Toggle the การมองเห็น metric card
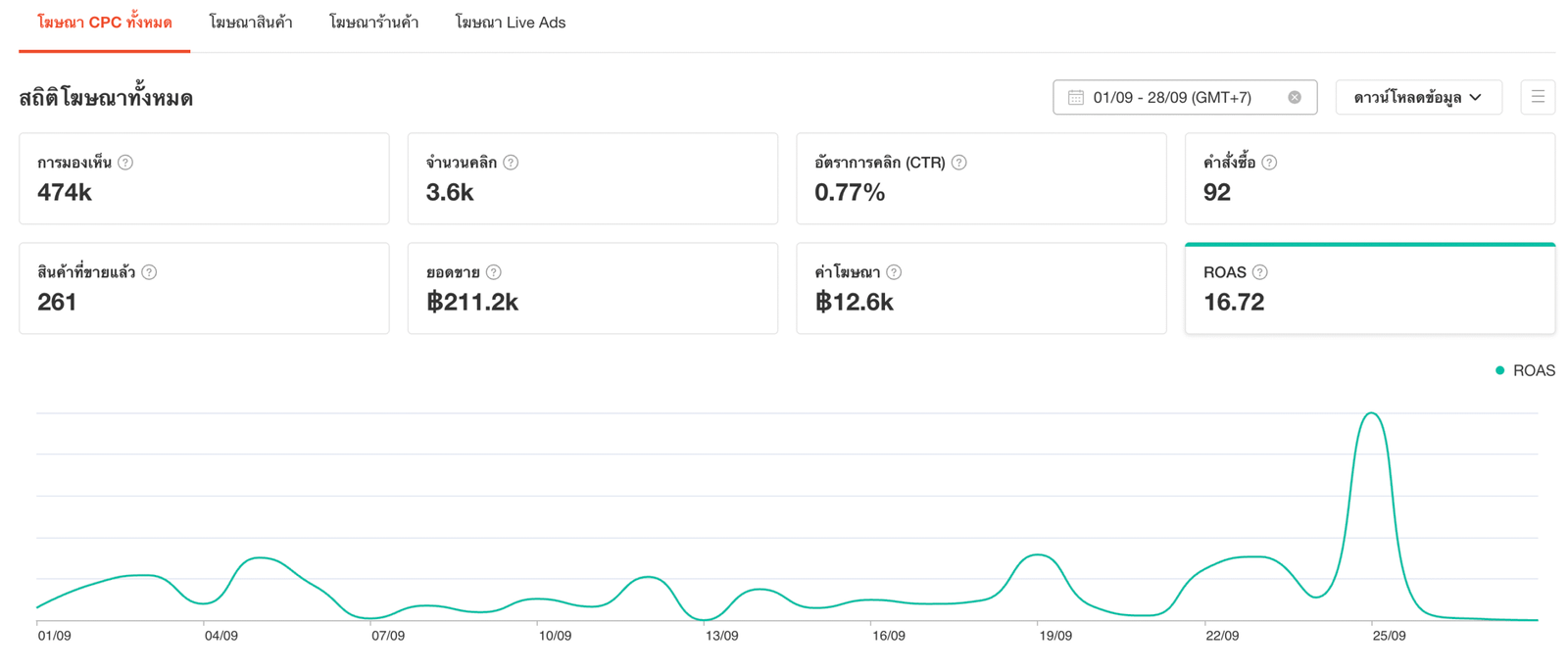Screen dimensions: 1568x670 pos(204,179)
